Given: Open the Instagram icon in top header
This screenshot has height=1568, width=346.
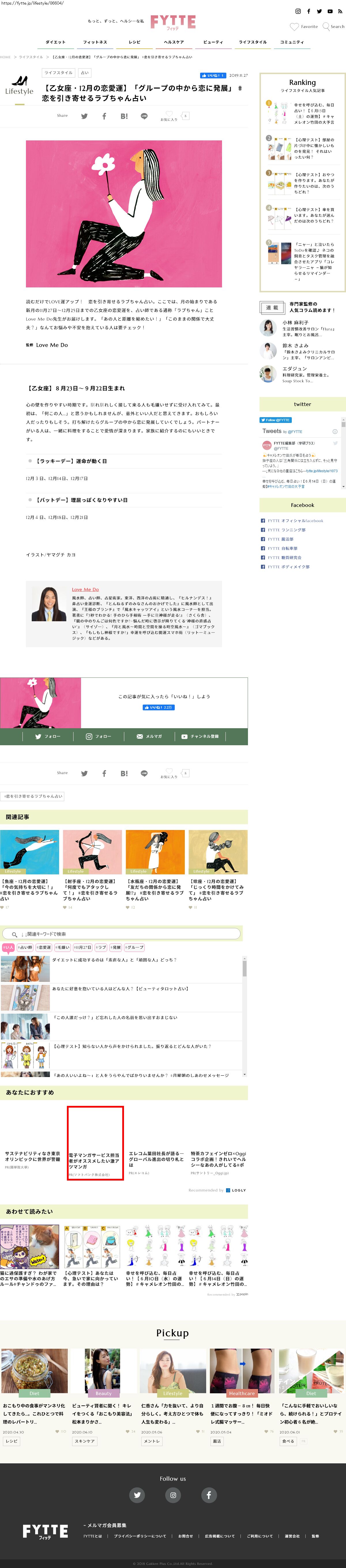Looking at the screenshot, I should pyautogui.click(x=298, y=11).
